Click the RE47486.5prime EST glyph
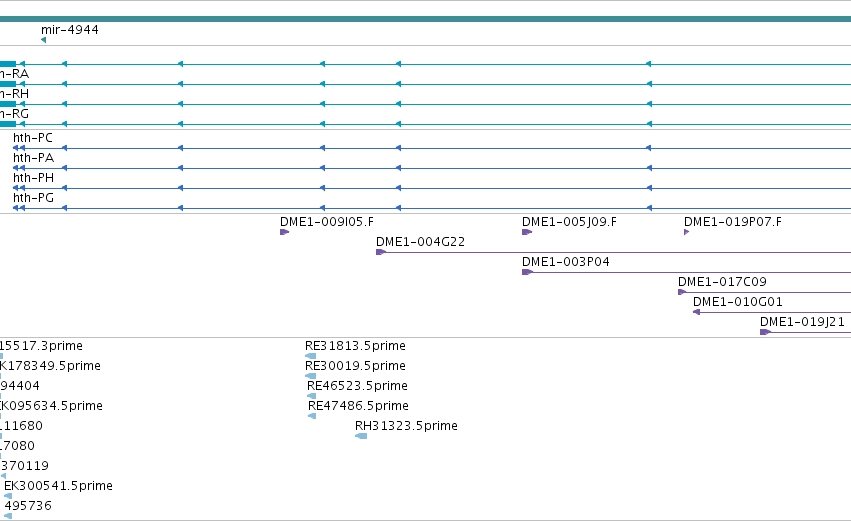This screenshot has height=521, width=851. (x=312, y=416)
